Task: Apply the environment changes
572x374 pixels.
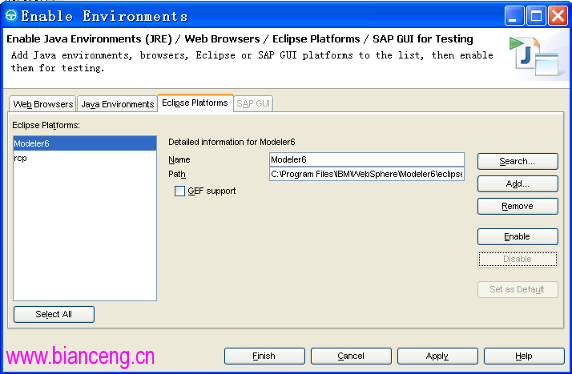Action: [x=437, y=356]
